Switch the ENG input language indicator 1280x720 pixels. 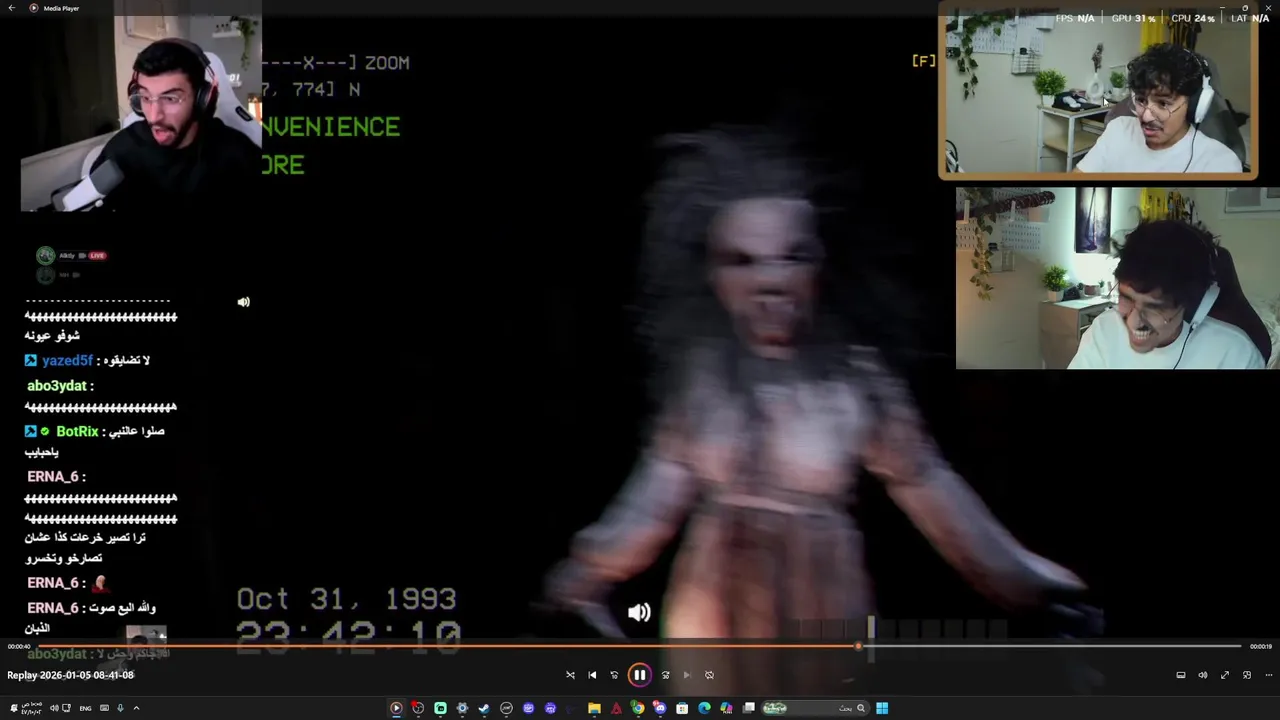click(85, 708)
